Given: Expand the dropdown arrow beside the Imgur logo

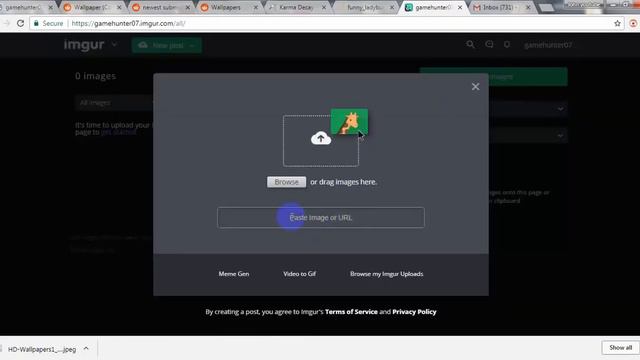Looking at the screenshot, I should coord(114,44).
